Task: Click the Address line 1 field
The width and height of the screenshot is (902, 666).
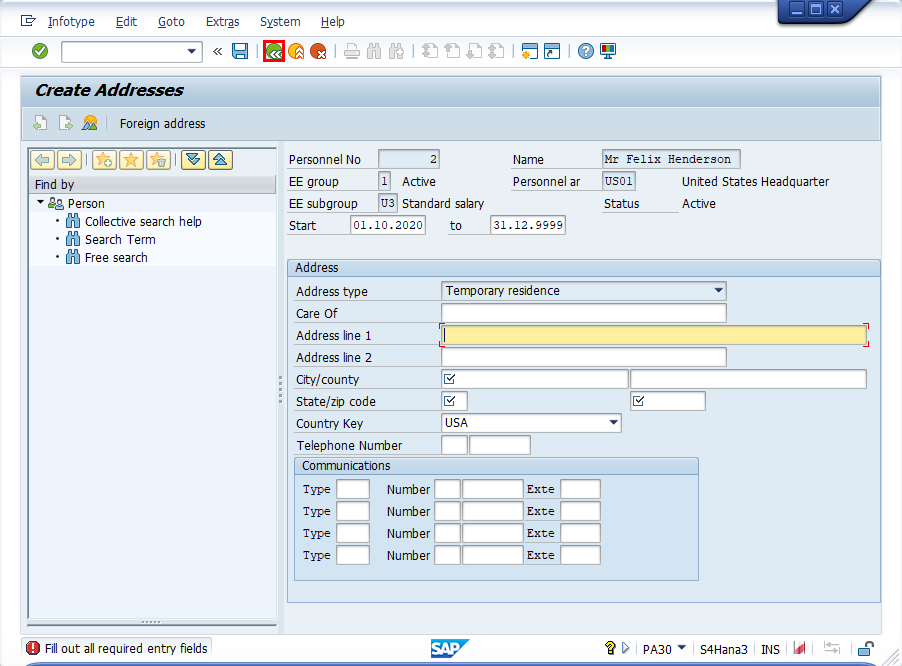Action: pos(654,335)
